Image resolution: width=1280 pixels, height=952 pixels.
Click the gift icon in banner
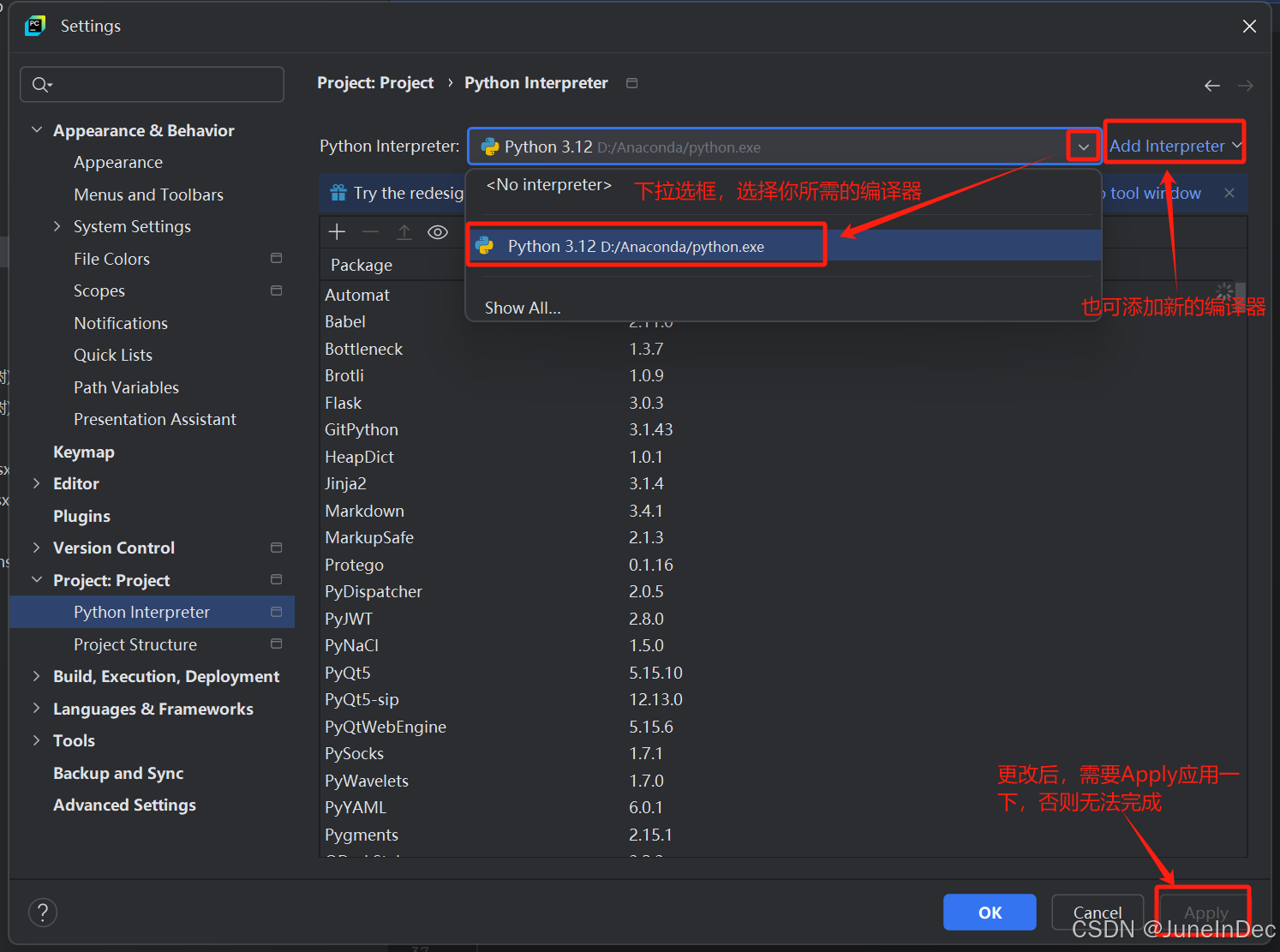338,193
